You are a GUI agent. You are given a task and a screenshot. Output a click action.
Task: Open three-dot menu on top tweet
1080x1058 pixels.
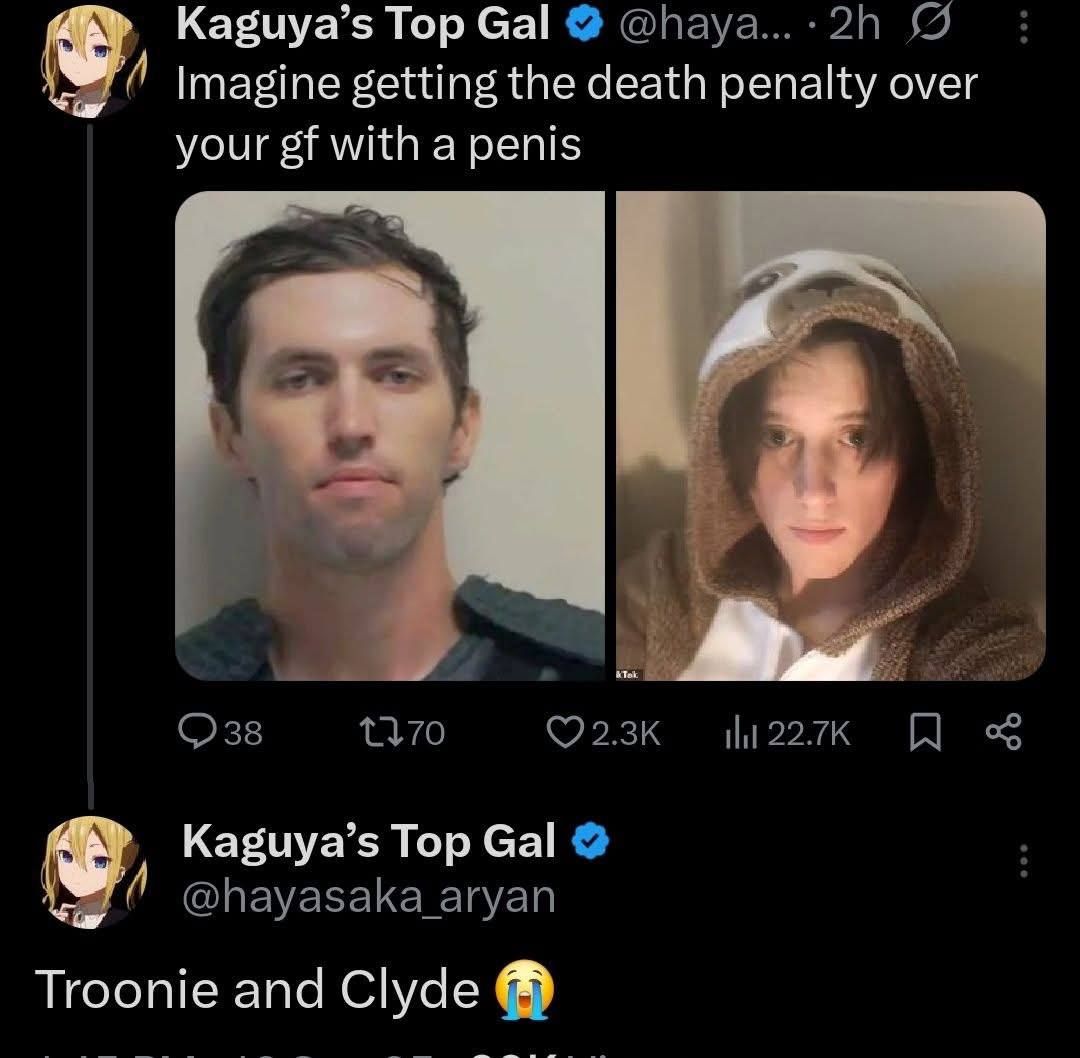1024,28
